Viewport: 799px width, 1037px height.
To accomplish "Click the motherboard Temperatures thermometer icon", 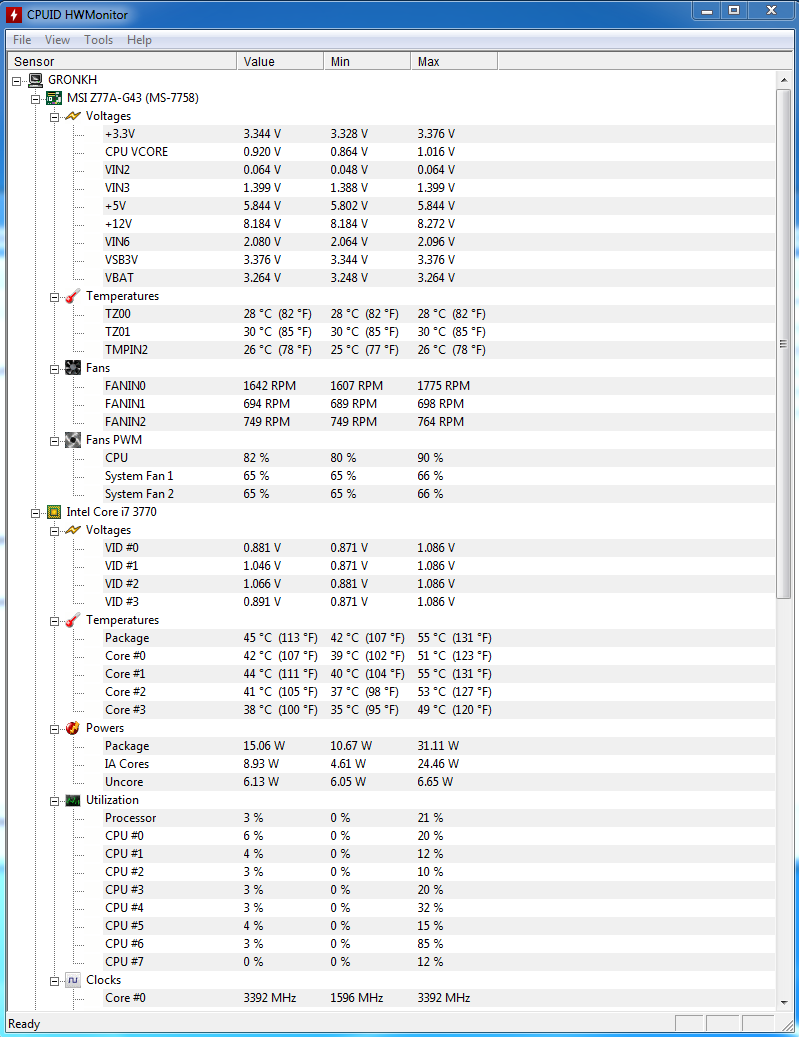I will click(73, 296).
